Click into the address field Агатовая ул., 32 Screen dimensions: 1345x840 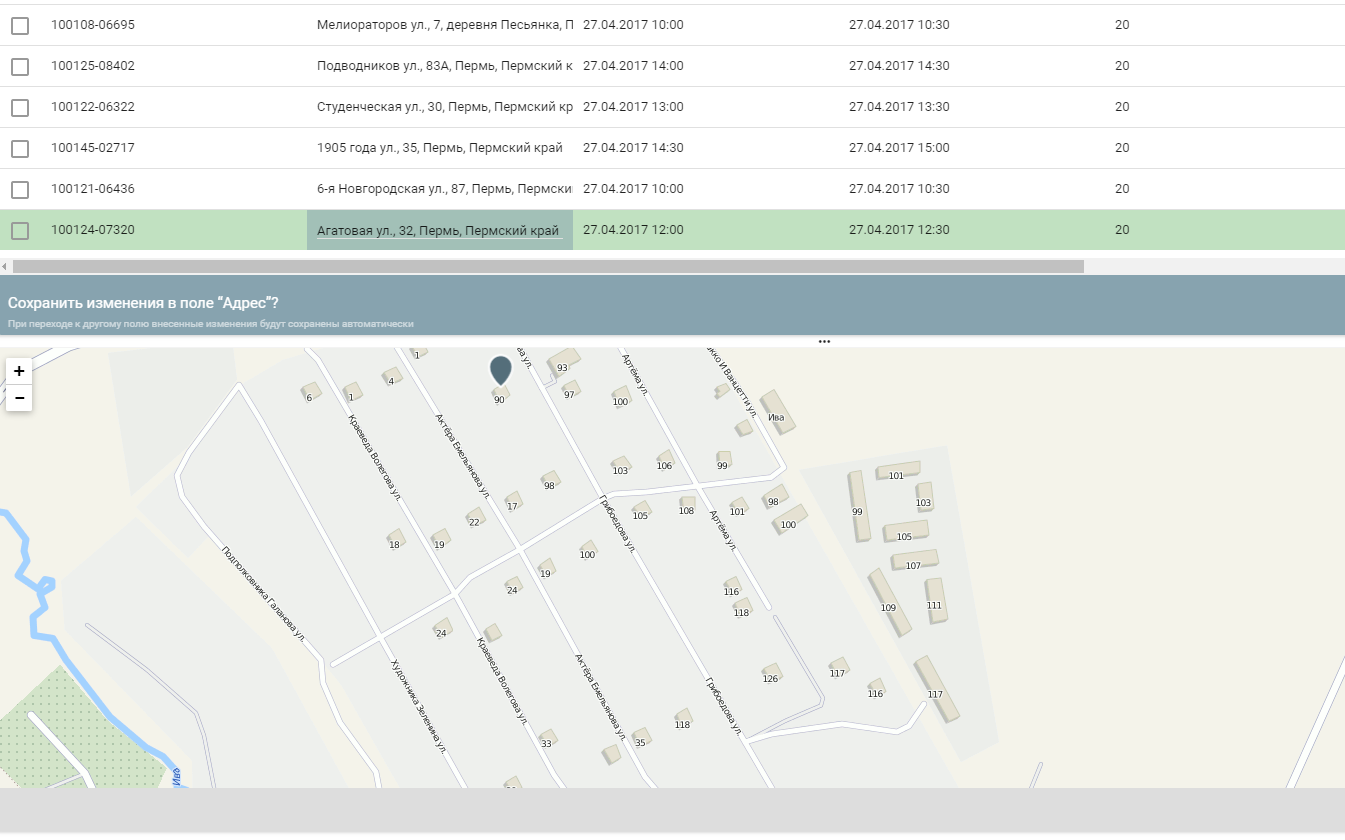click(x=438, y=230)
